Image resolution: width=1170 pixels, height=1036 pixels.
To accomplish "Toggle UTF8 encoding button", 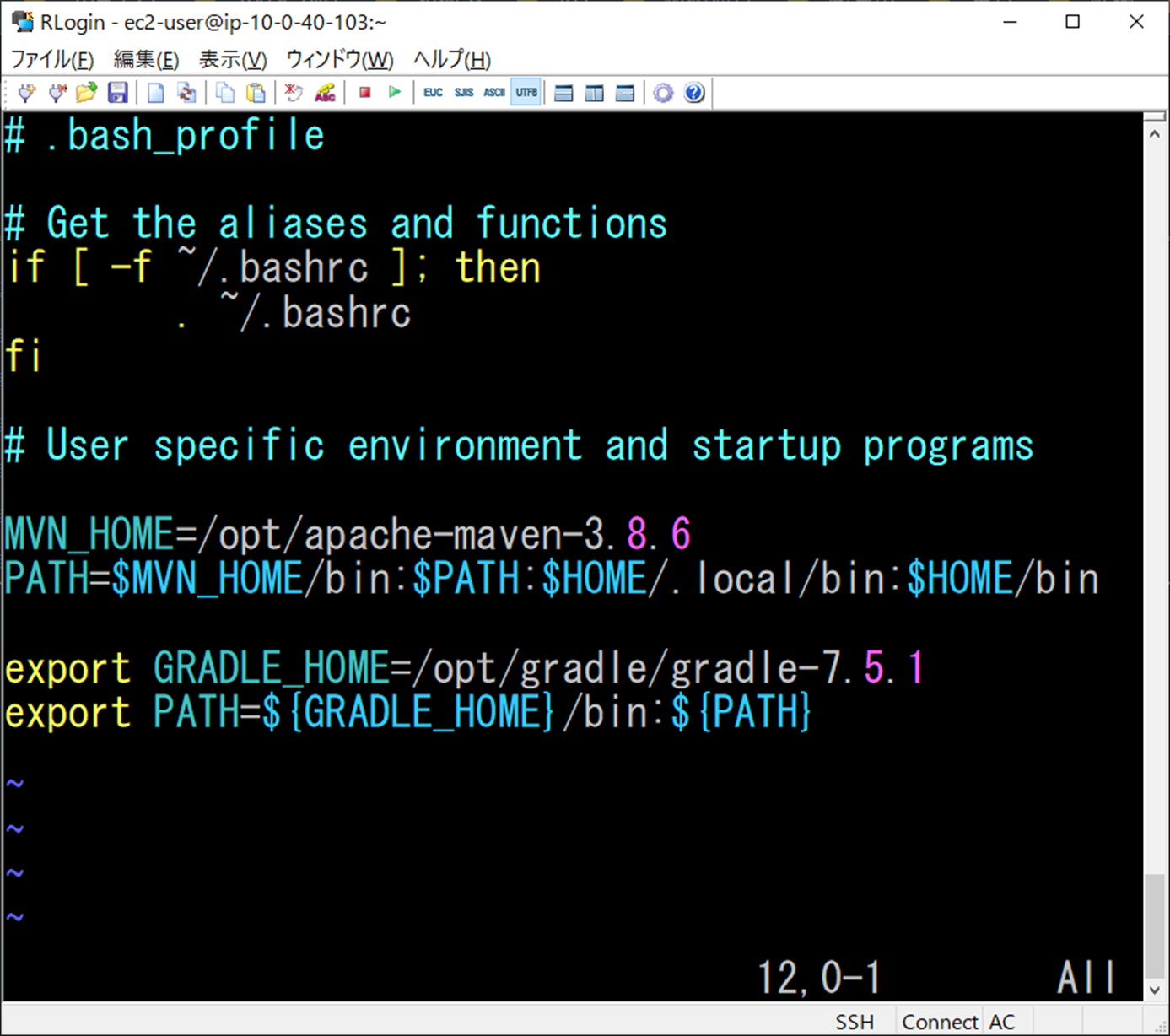I will point(526,93).
